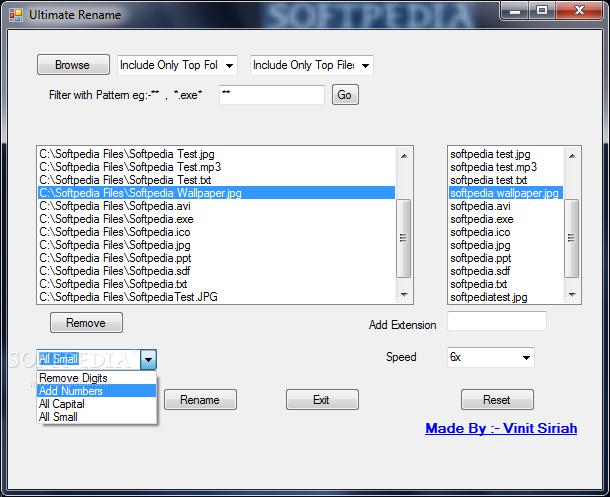Open the Speed 6x dropdown

click(491, 357)
